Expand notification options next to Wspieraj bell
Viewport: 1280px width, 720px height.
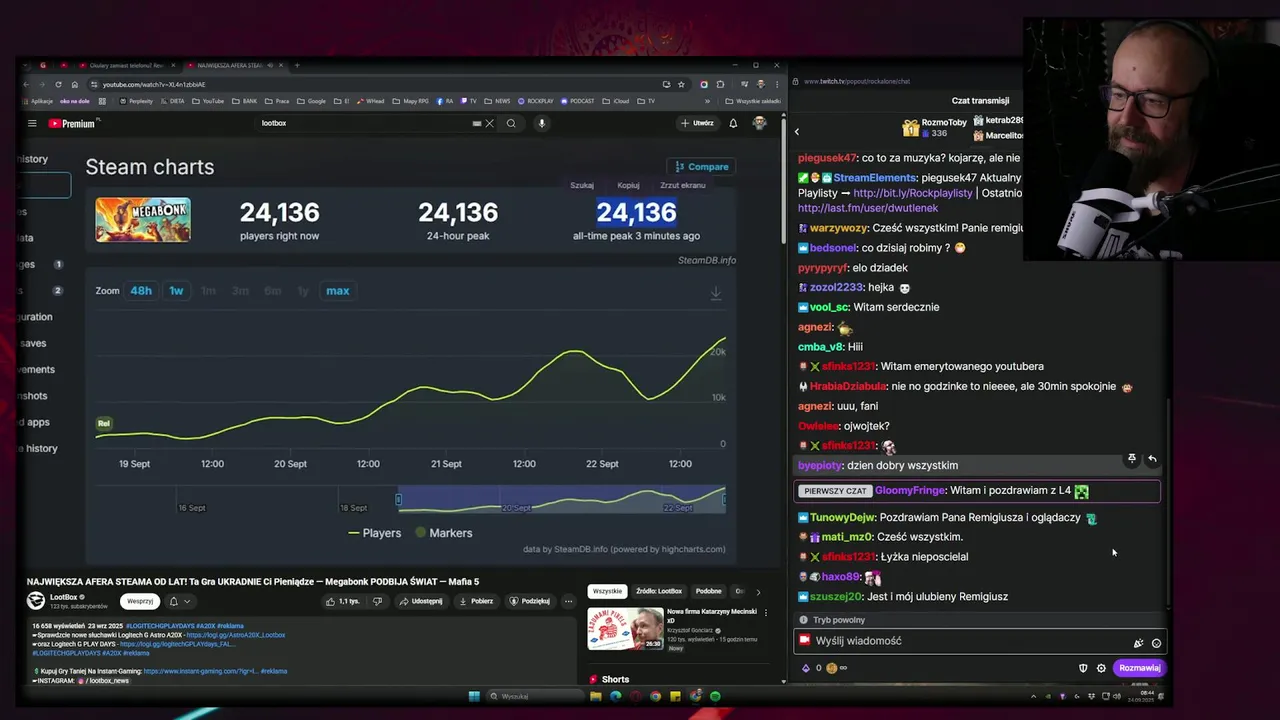click(187, 601)
